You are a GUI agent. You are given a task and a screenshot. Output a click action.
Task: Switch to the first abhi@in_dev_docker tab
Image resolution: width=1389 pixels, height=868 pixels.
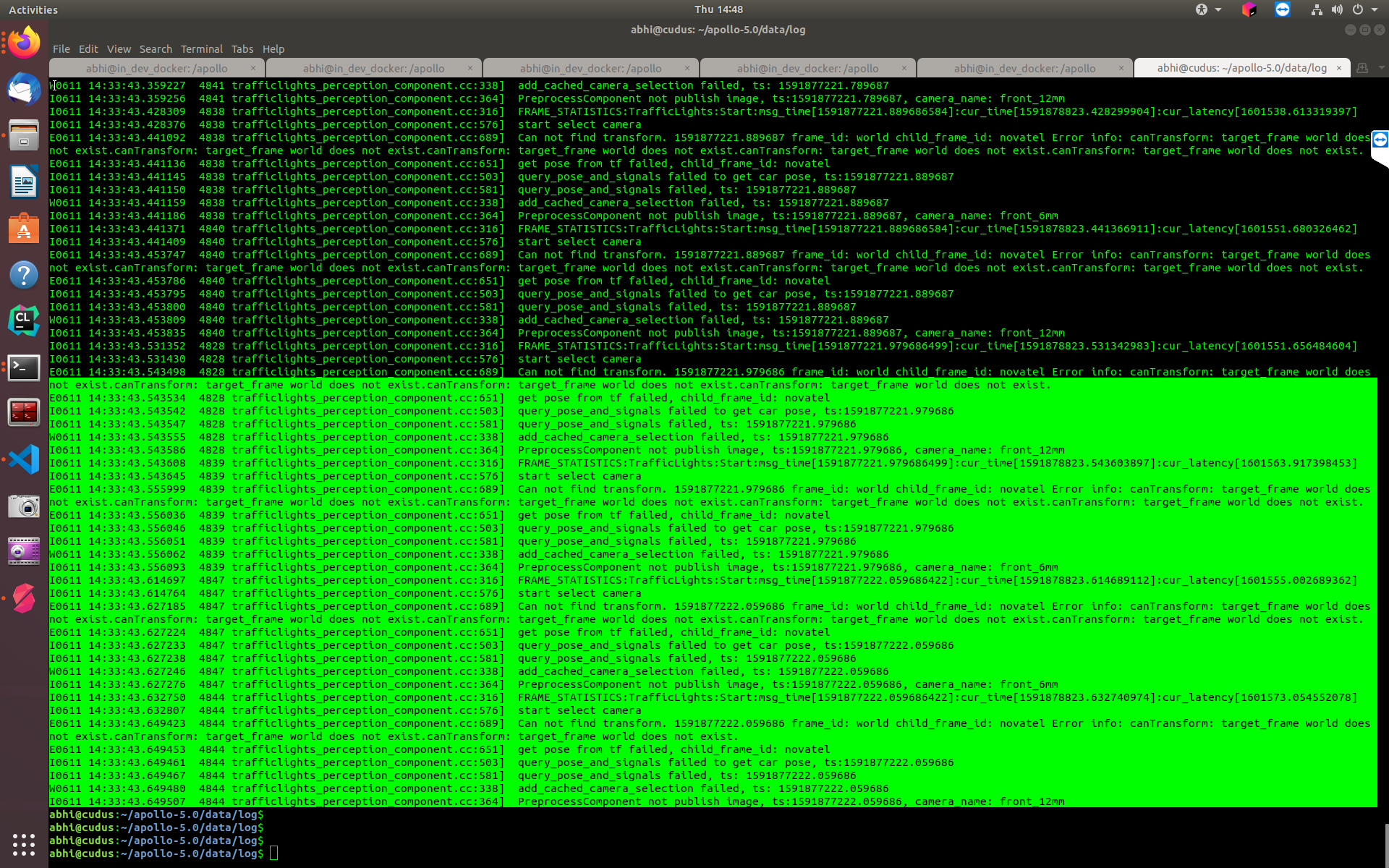point(156,67)
